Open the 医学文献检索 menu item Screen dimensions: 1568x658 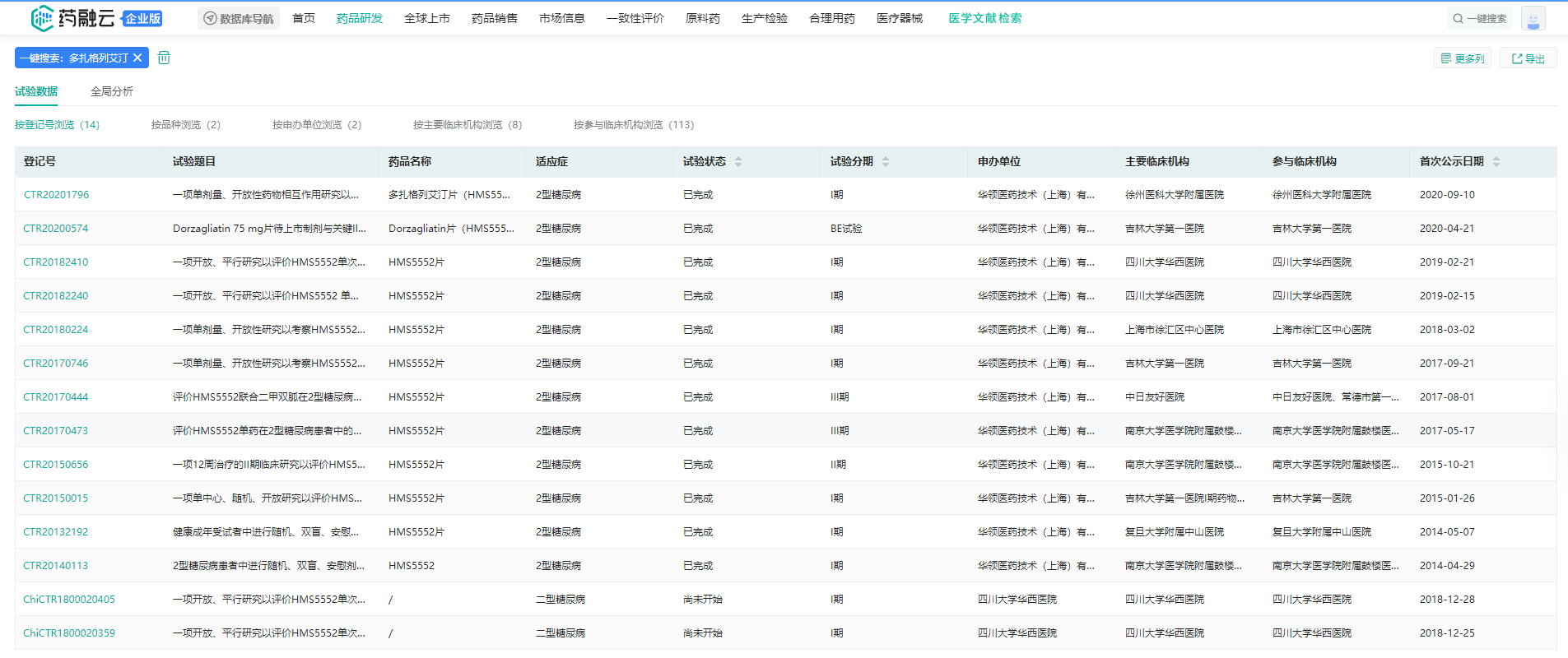coord(984,18)
